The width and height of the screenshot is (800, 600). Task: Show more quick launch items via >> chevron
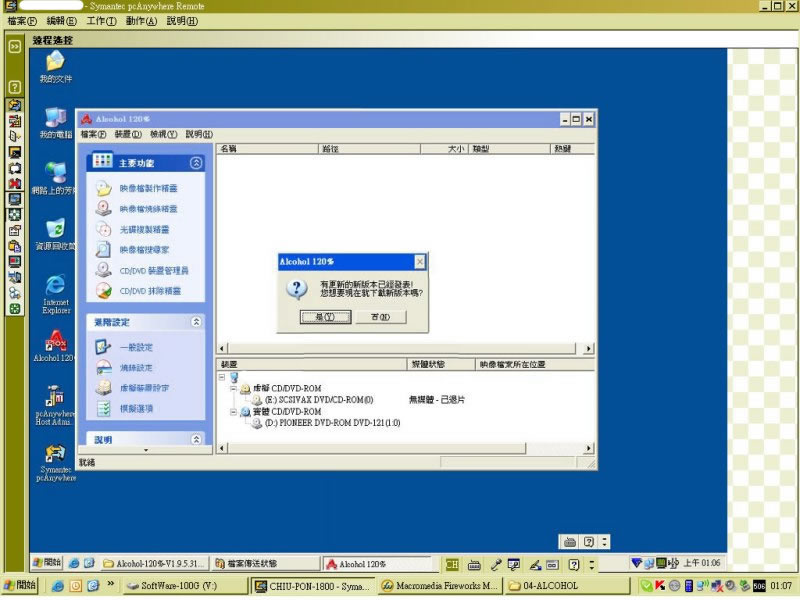click(x=110, y=584)
